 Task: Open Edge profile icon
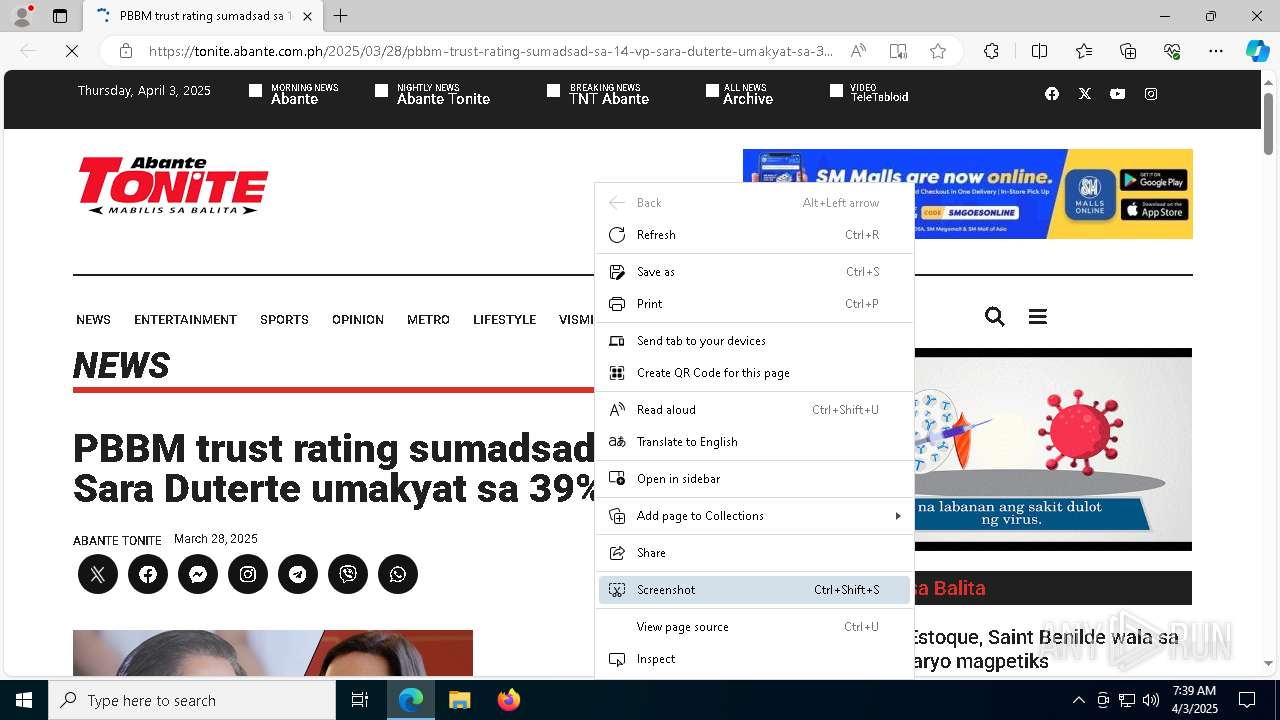(x=22, y=16)
